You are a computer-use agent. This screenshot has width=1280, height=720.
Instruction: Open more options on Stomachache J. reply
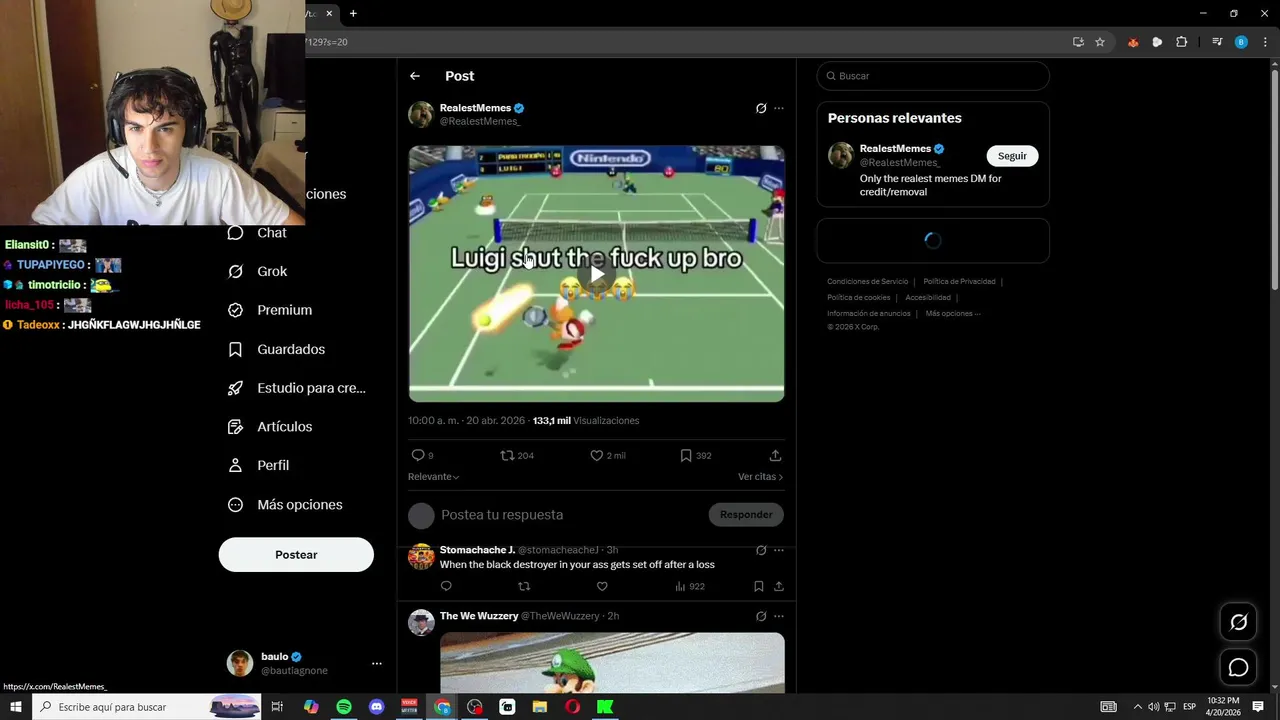[779, 550]
